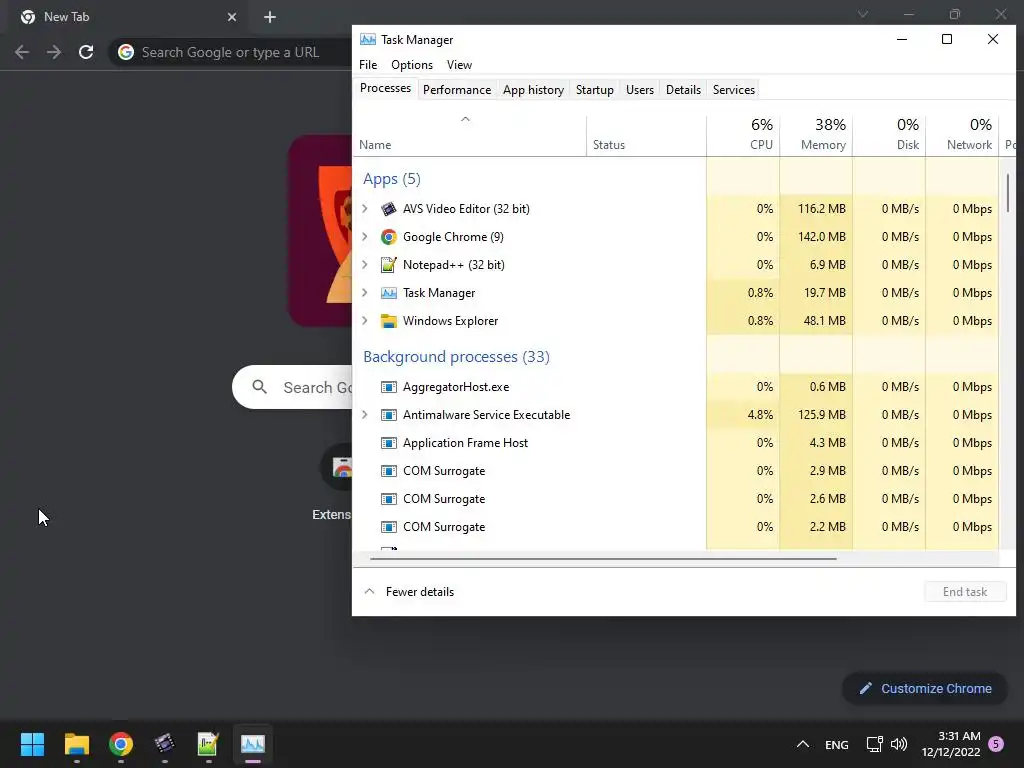Image resolution: width=1024 pixels, height=768 pixels.
Task: Open File Explorer from the taskbar
Action: [x=76, y=744]
